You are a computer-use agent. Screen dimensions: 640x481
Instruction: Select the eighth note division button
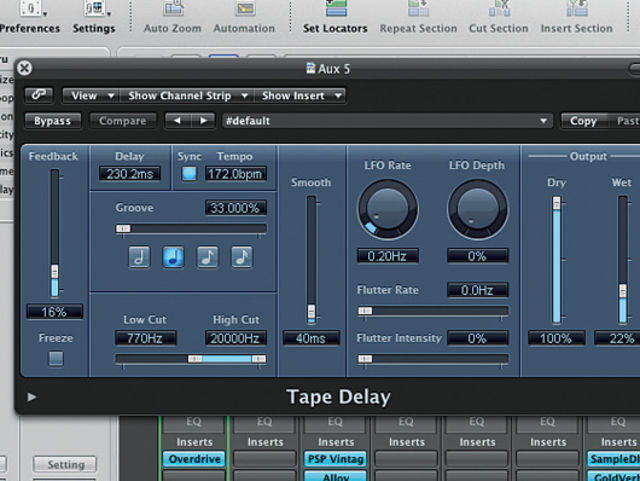pyautogui.click(x=207, y=257)
